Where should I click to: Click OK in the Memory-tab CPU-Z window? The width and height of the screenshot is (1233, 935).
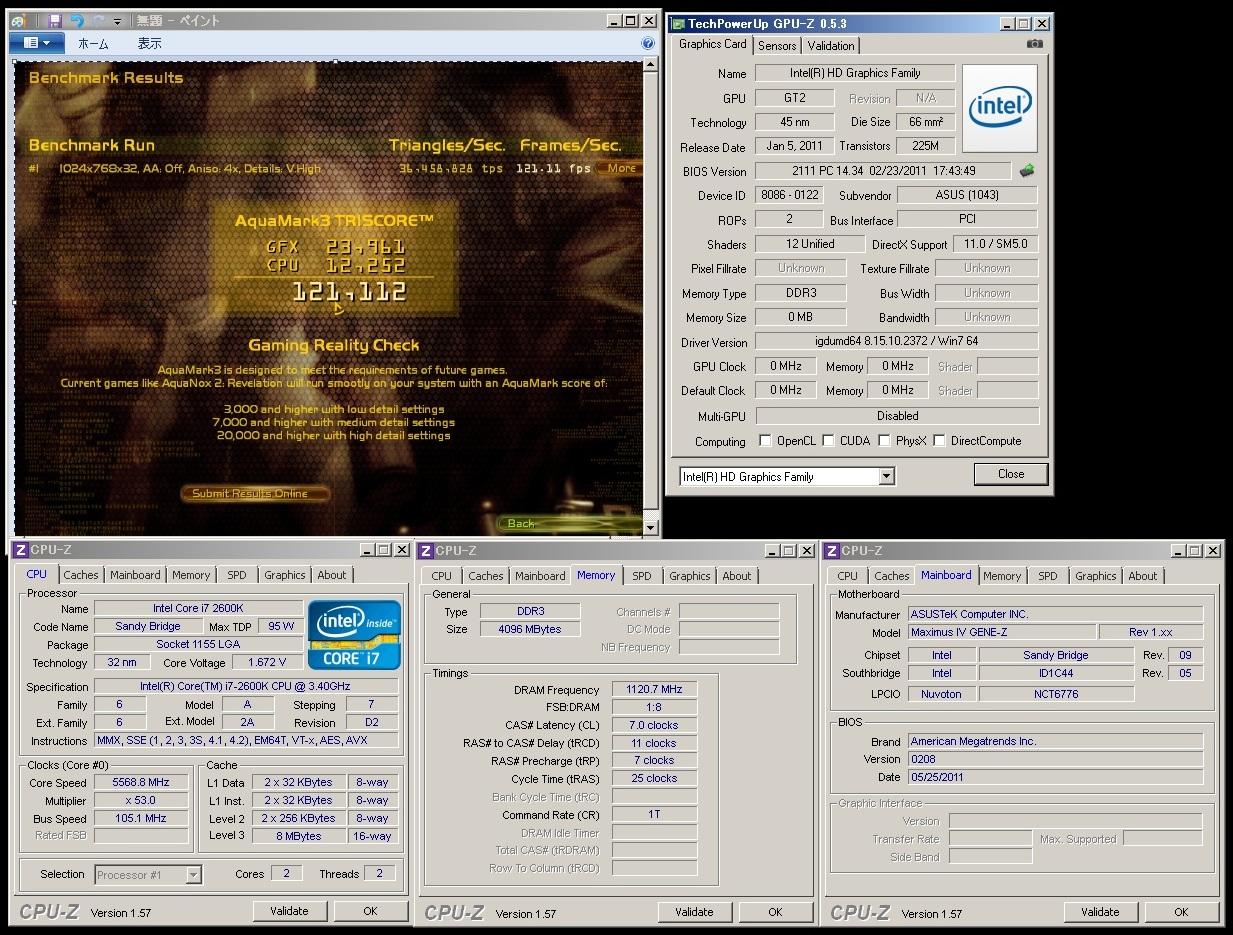click(775, 912)
